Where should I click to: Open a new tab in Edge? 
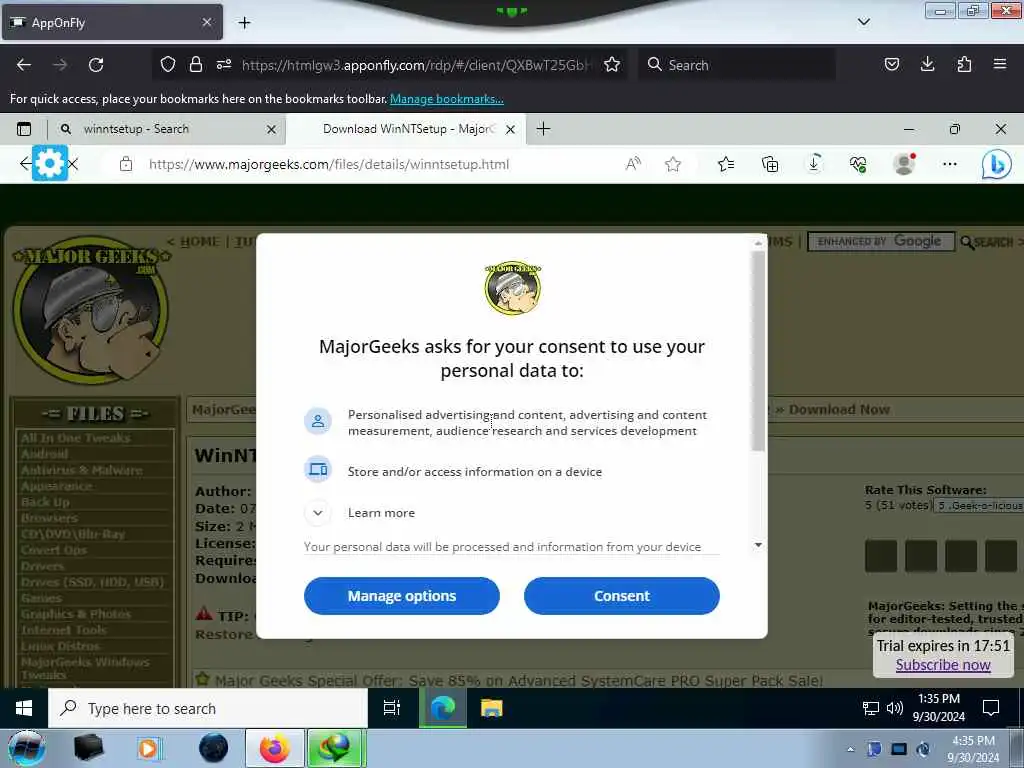point(543,129)
